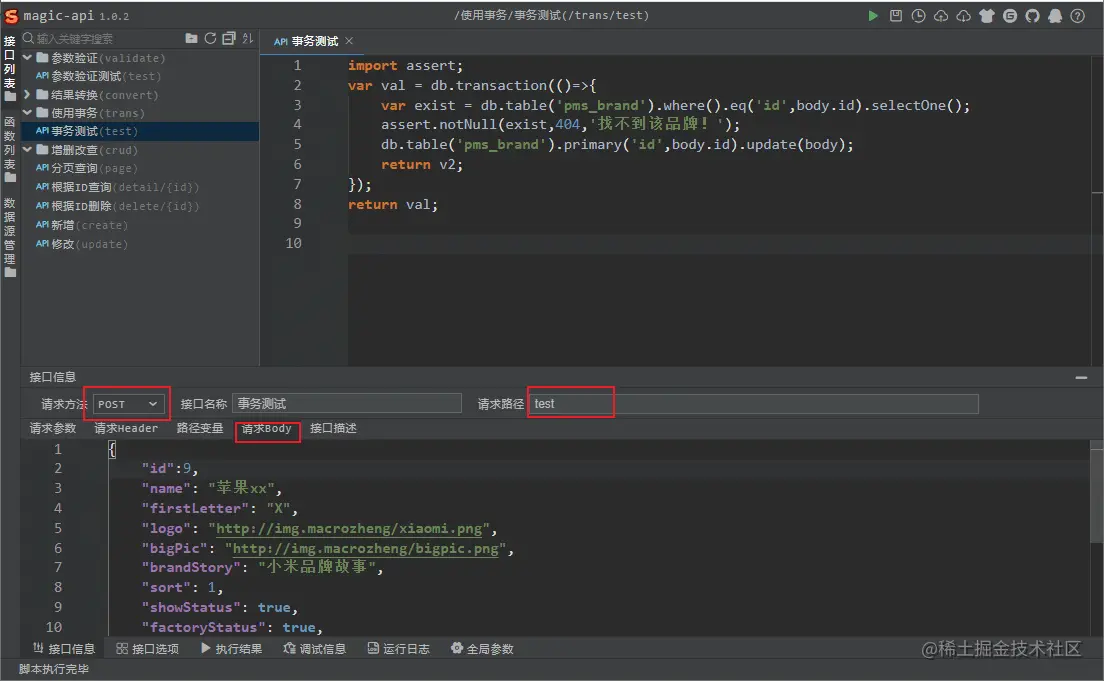Click the "showStatus" true value
Image resolution: width=1104 pixels, height=681 pixels.
click(273, 607)
